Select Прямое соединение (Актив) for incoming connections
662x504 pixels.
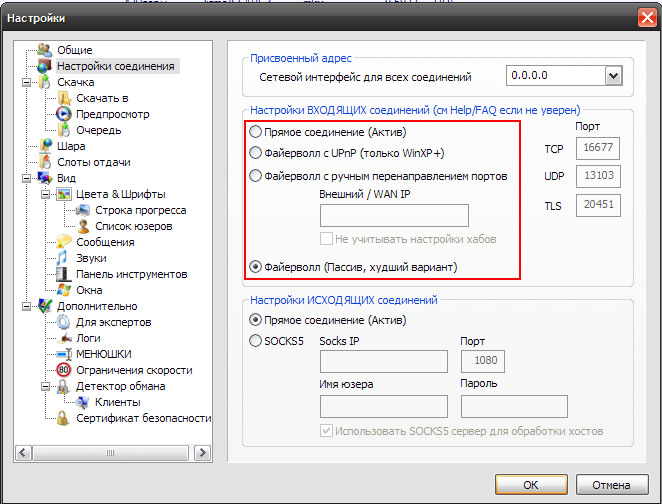pos(256,132)
